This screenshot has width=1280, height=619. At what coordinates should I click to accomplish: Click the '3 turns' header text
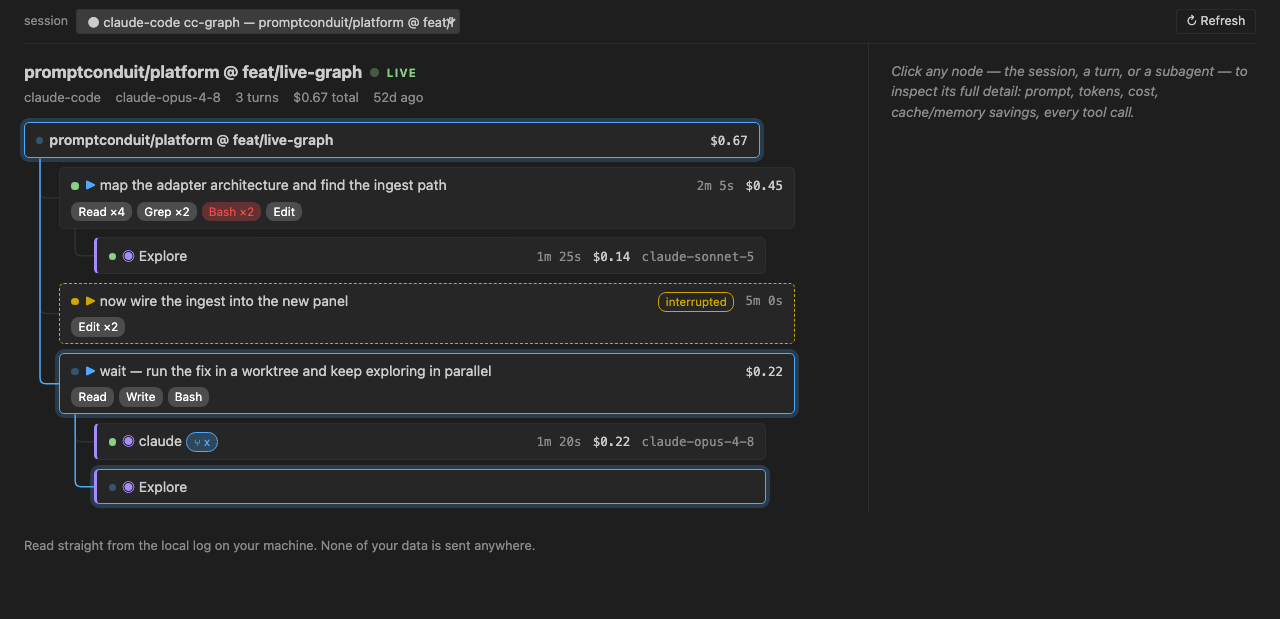coord(257,97)
